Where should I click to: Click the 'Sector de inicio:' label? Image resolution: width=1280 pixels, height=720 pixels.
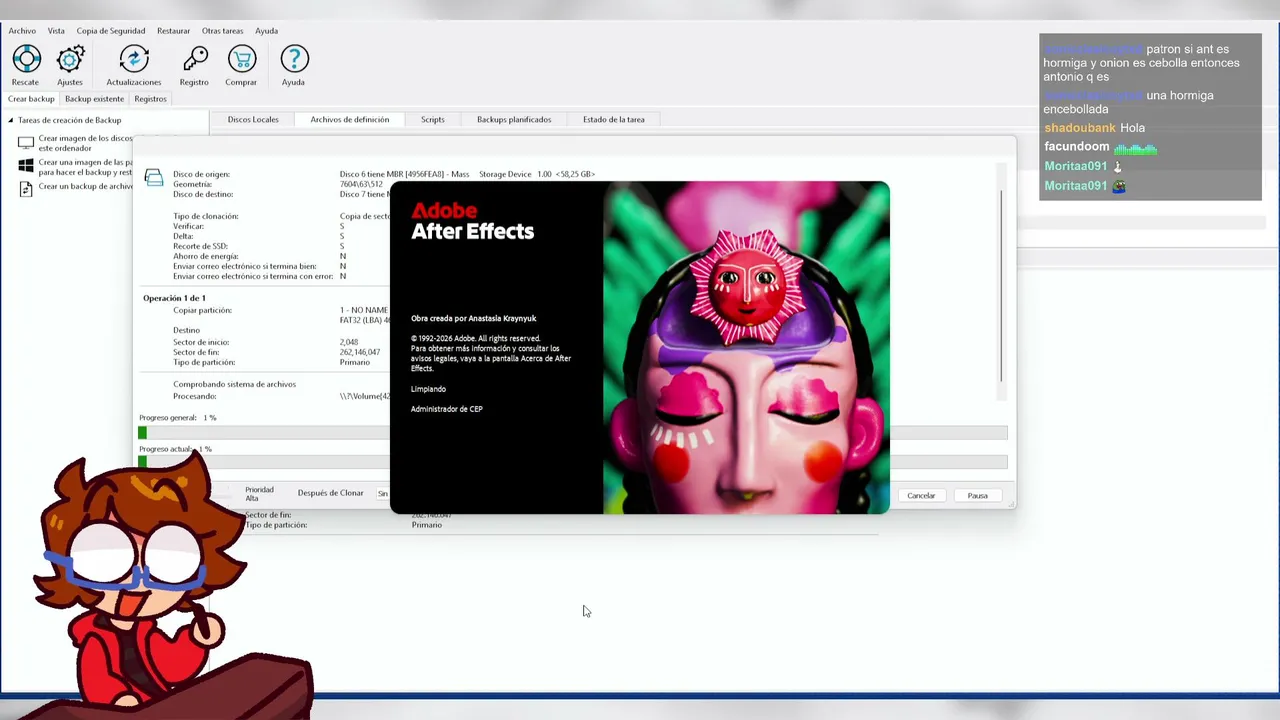click(x=201, y=342)
